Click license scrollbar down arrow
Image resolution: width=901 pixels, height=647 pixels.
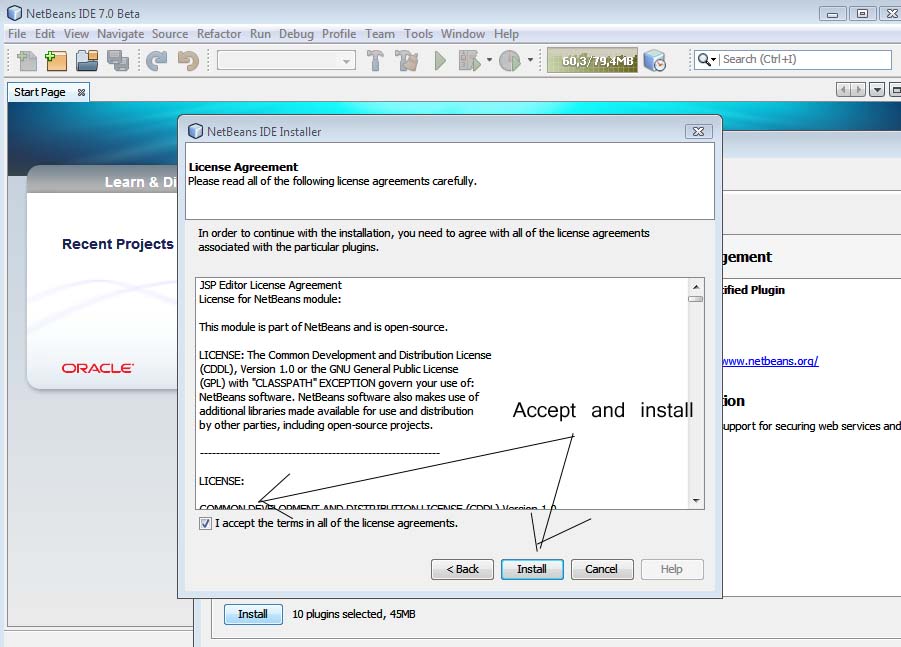(696, 500)
